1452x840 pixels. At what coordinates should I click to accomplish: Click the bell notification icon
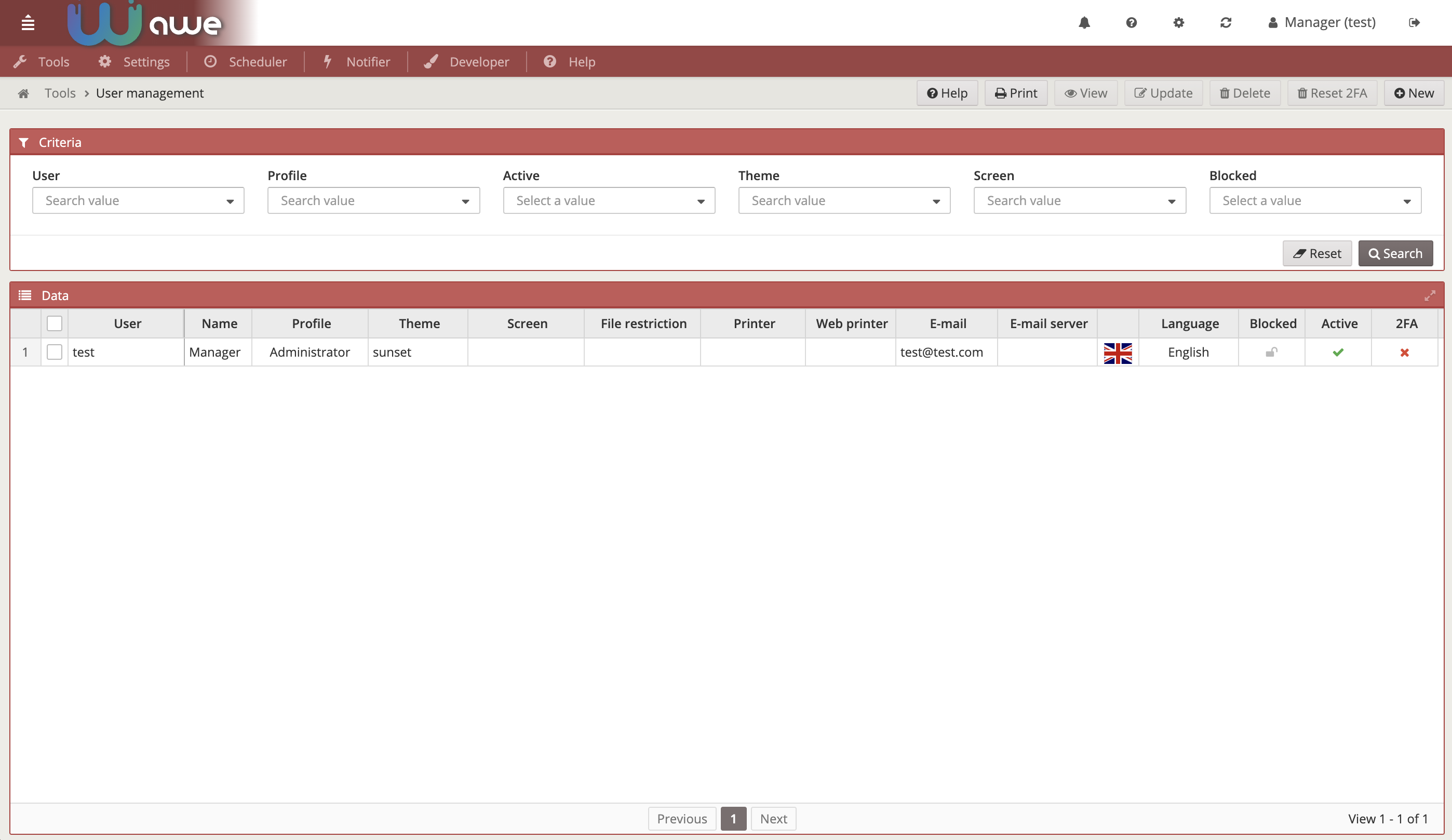point(1084,22)
